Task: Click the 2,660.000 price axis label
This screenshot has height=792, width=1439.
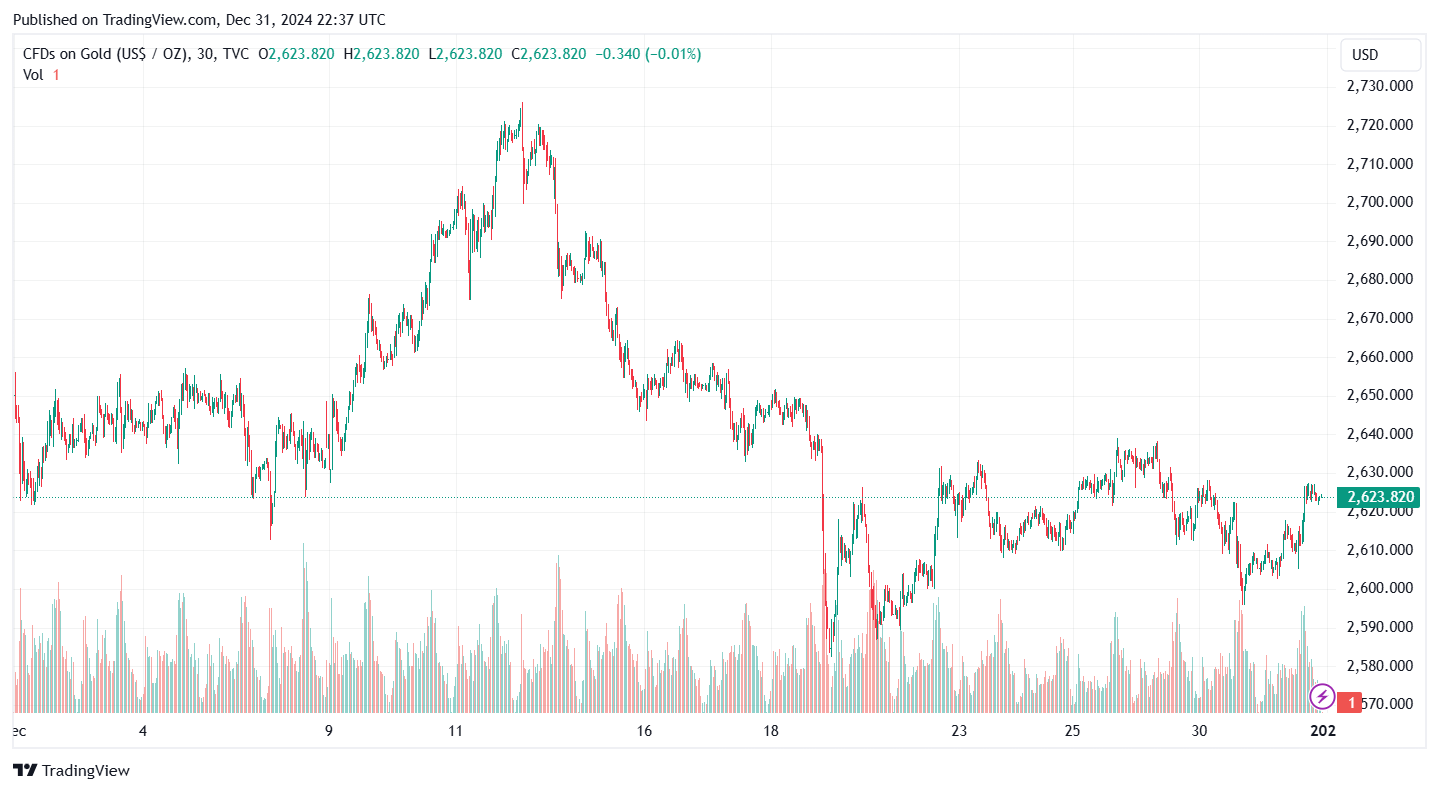Action: tap(1380, 357)
